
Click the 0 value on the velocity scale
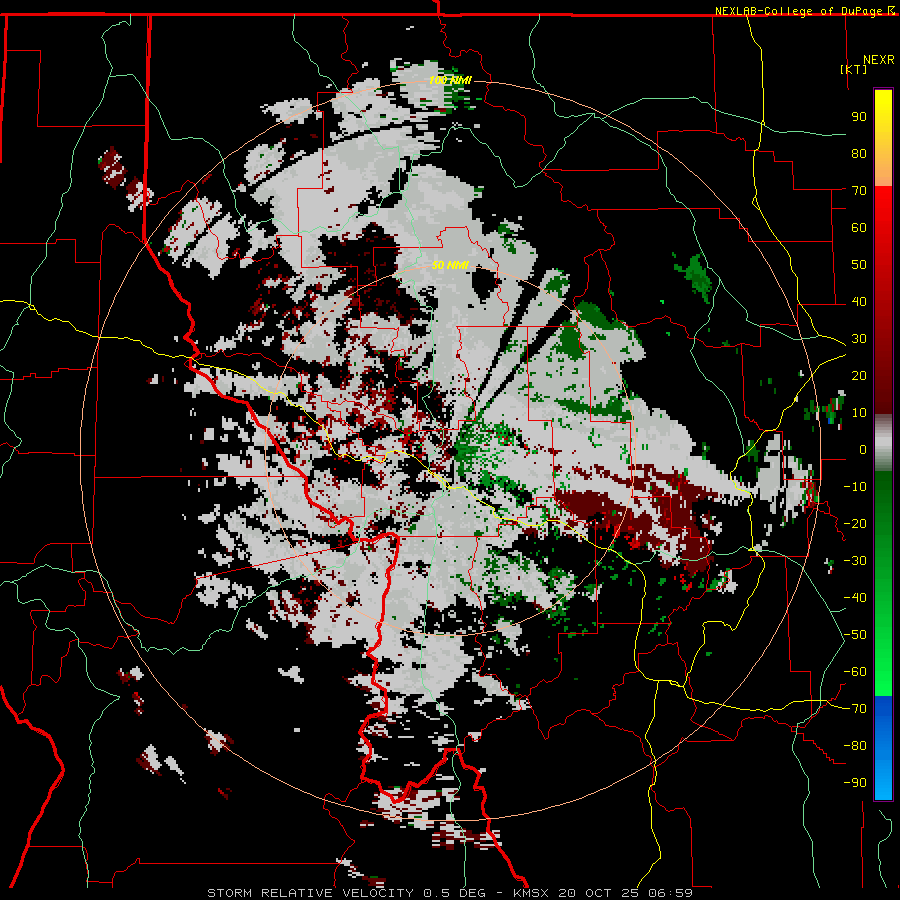(863, 449)
